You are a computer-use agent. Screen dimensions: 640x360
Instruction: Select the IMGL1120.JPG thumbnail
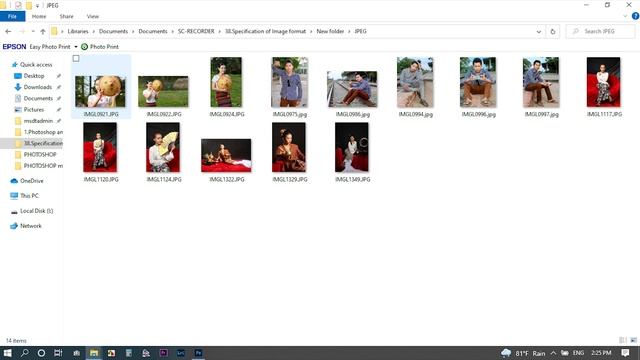(x=100, y=147)
